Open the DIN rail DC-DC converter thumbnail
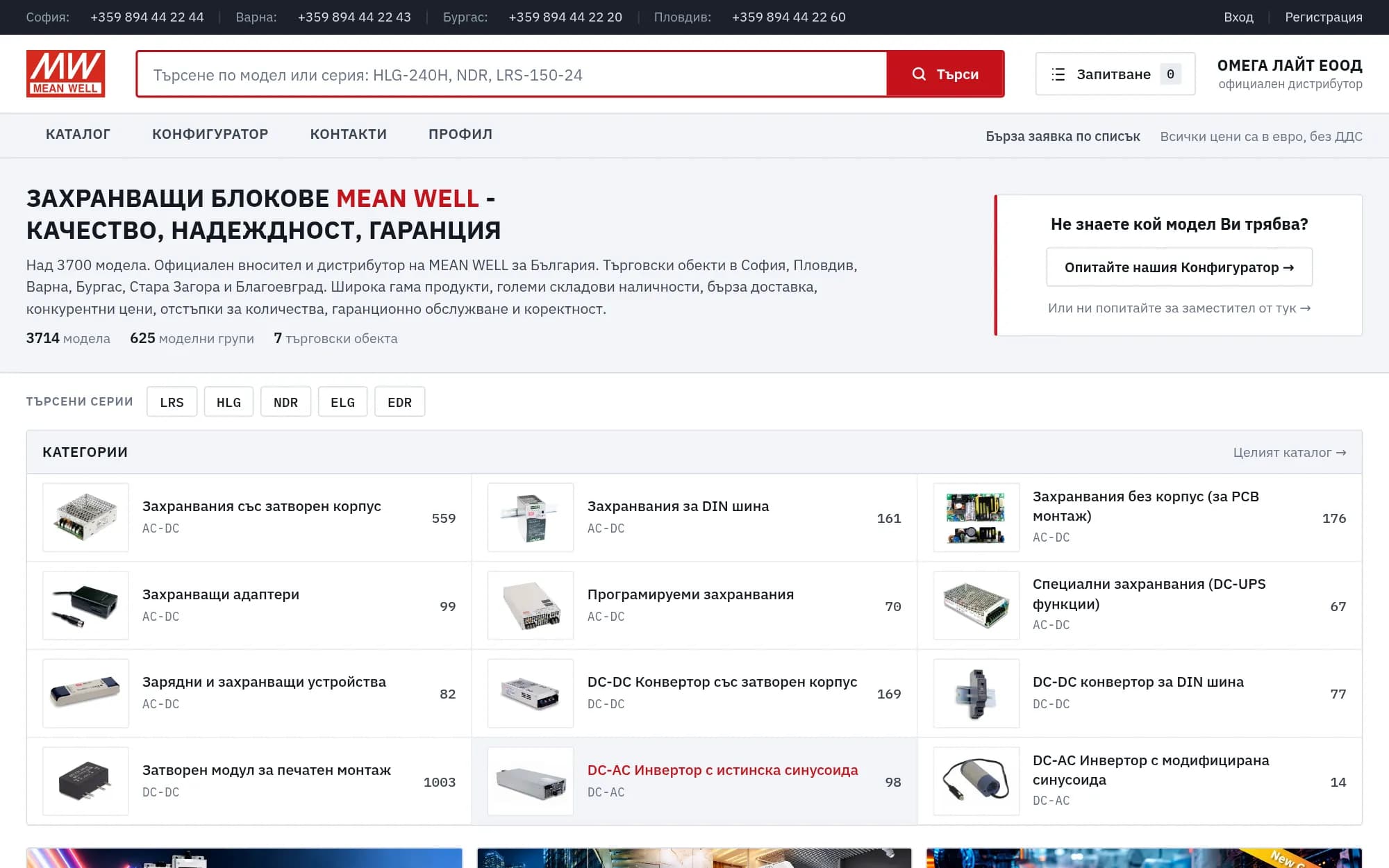The width and height of the screenshot is (1389, 868). pos(976,693)
